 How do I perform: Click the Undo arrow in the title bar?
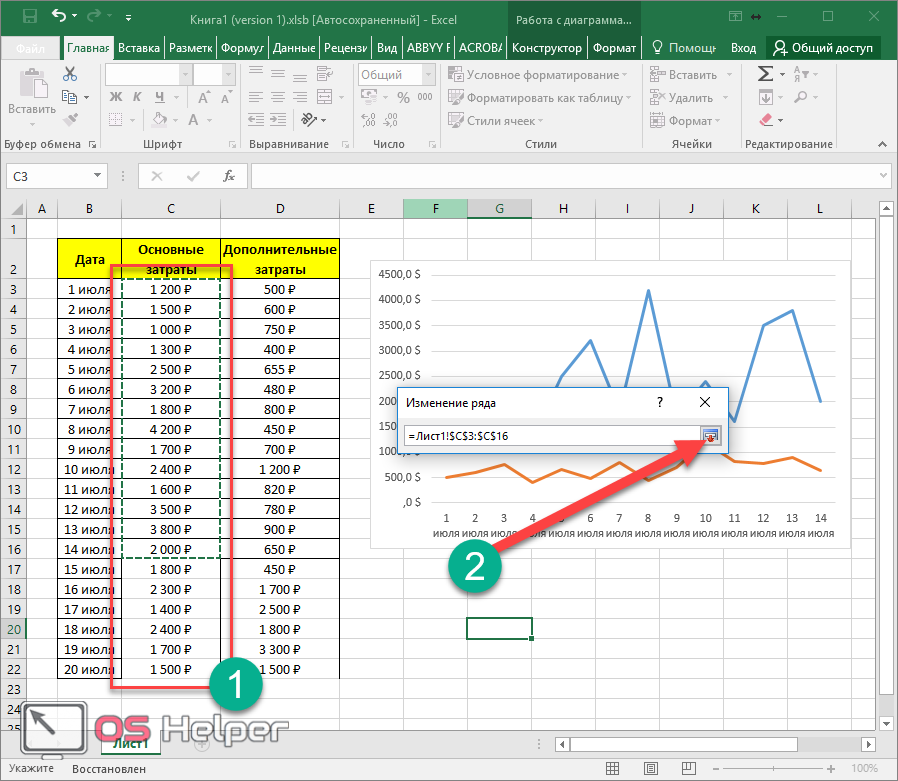pos(59,17)
